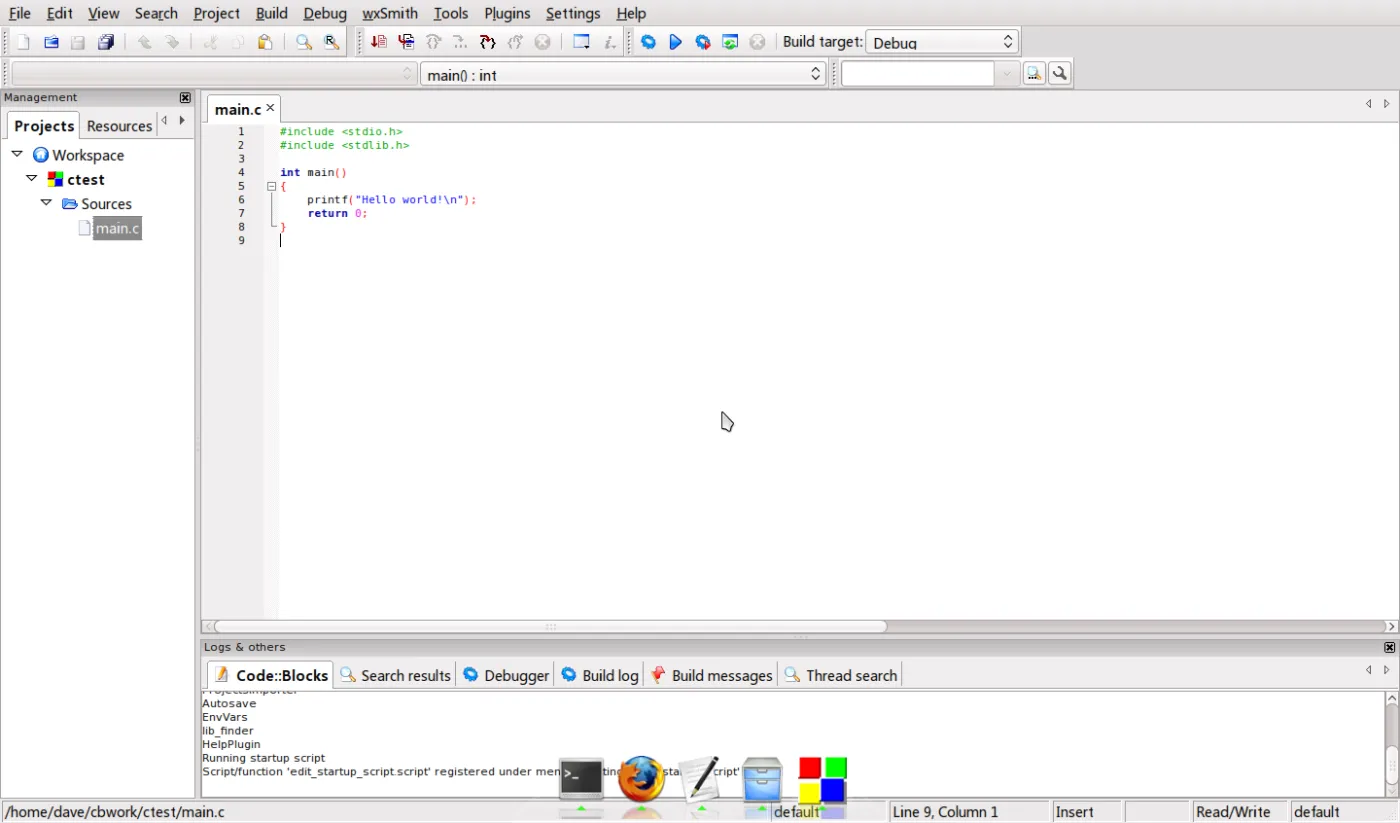Click the Code::Blocks colored squares dock icon
The width and height of the screenshot is (1400, 823).
822,780
